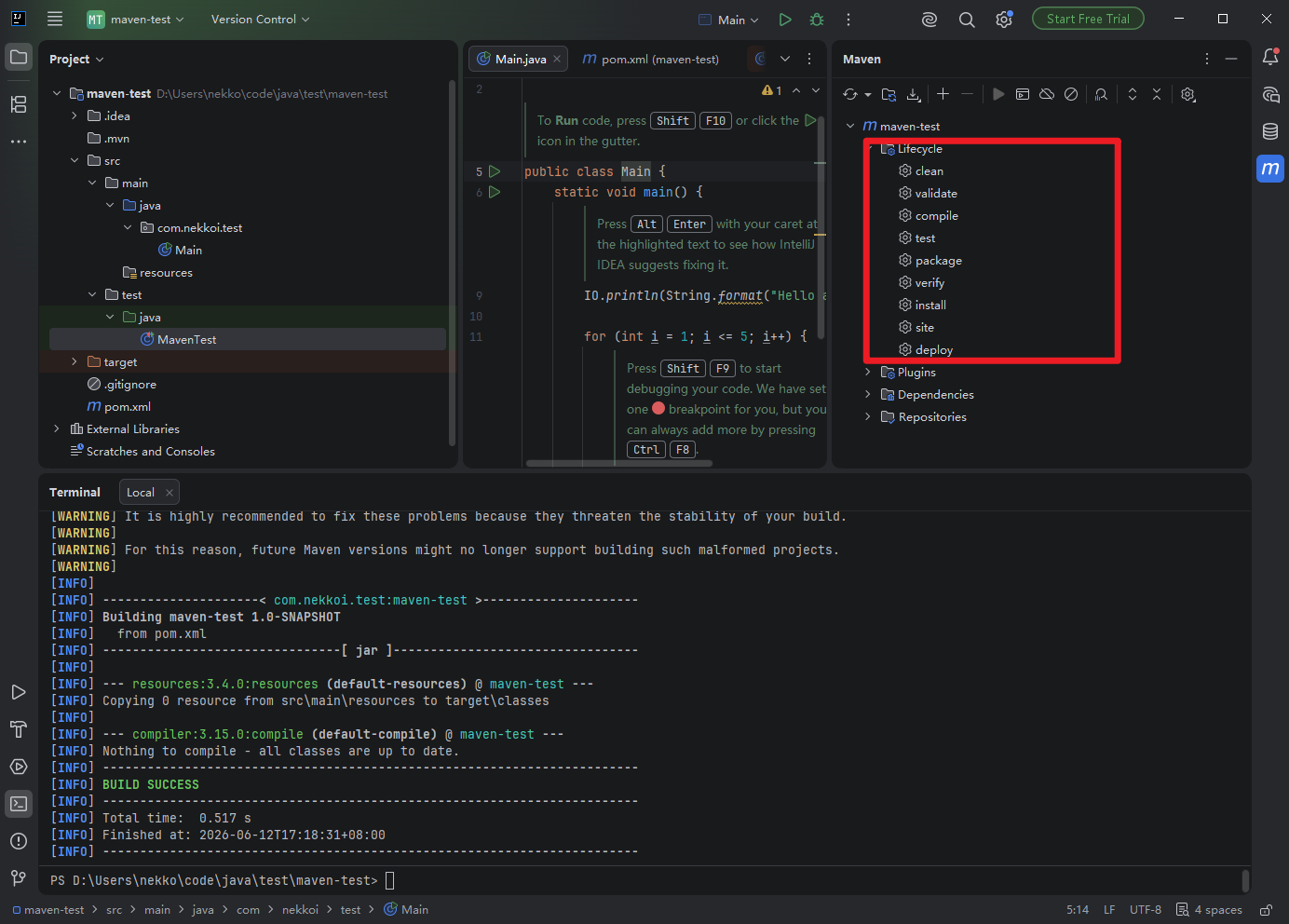Open Search Everywhere magnifier icon
The width and height of the screenshot is (1289, 924).
click(x=967, y=20)
